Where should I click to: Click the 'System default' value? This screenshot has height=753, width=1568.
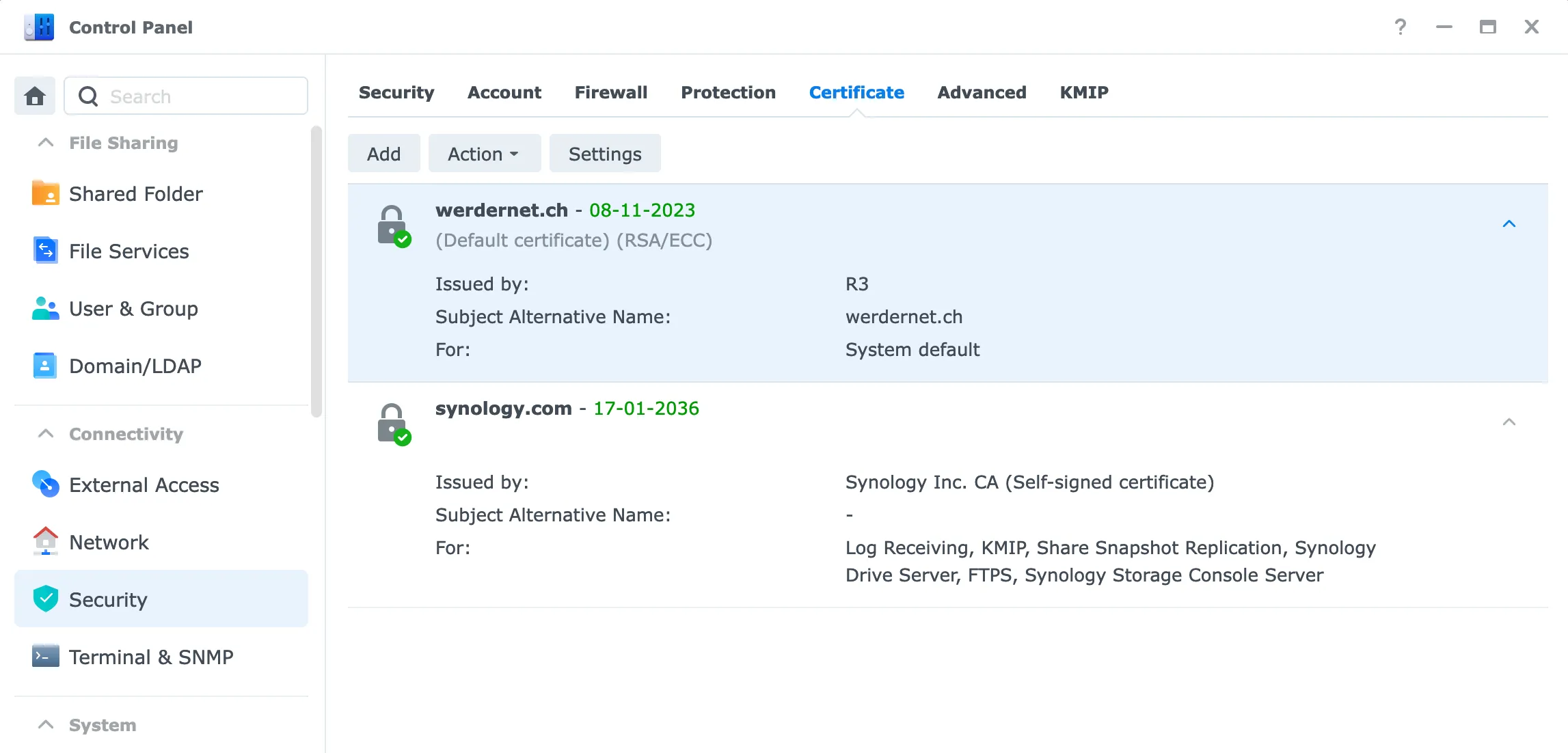[x=913, y=350]
